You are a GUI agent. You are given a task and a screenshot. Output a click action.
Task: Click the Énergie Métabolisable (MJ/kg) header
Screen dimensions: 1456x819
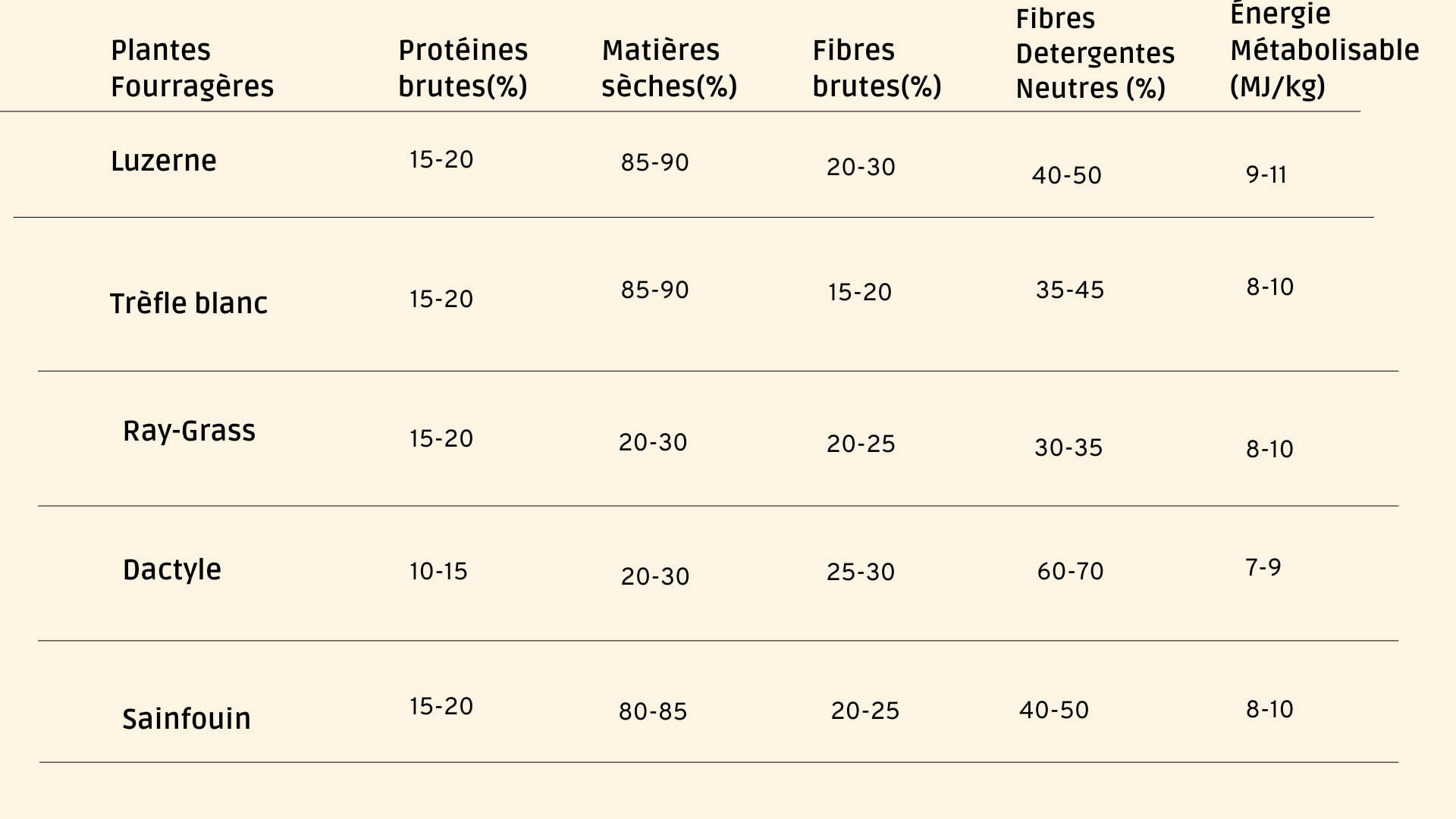[x=1323, y=51]
